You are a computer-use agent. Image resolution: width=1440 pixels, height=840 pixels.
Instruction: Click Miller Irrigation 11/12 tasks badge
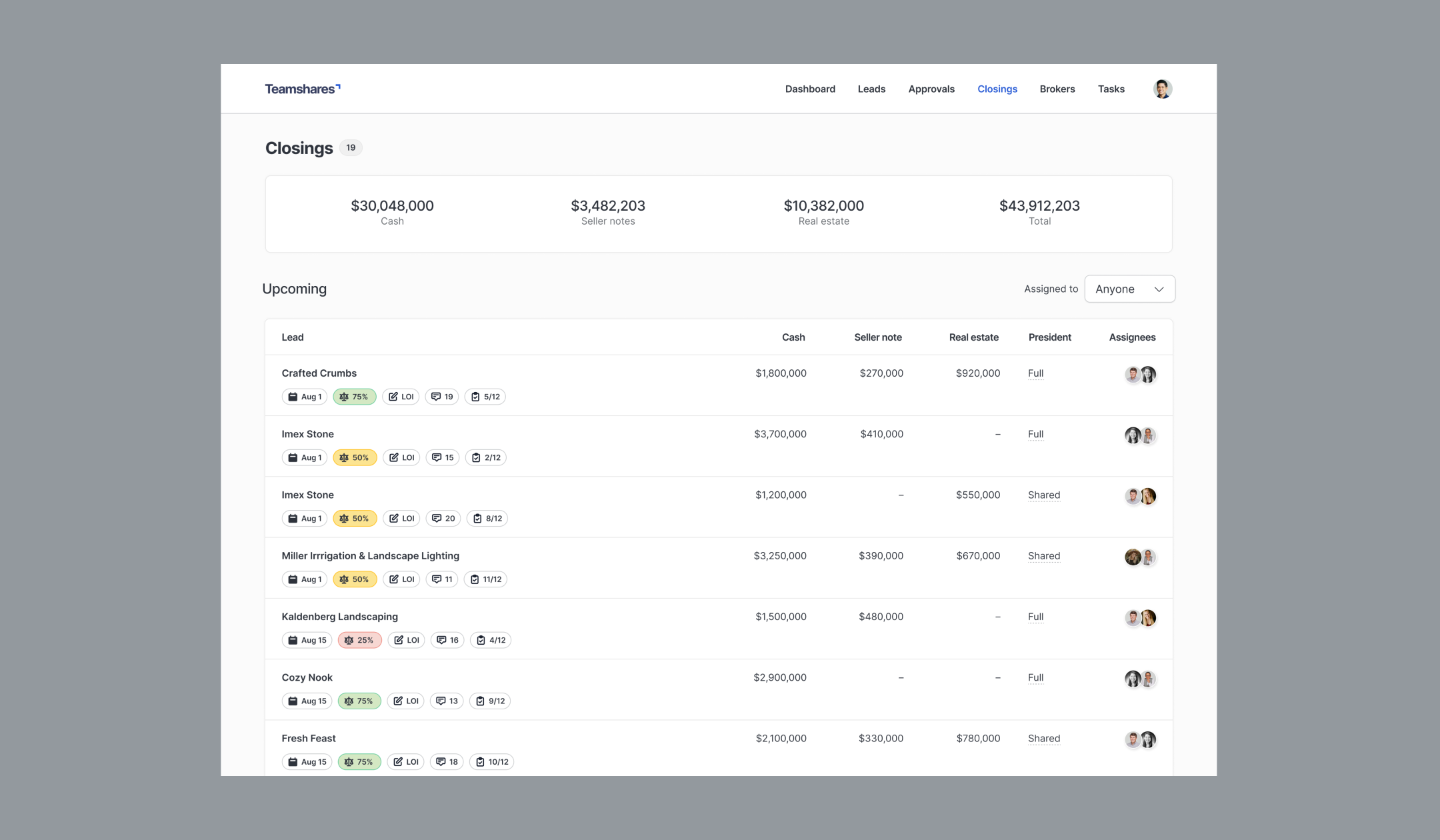click(485, 579)
